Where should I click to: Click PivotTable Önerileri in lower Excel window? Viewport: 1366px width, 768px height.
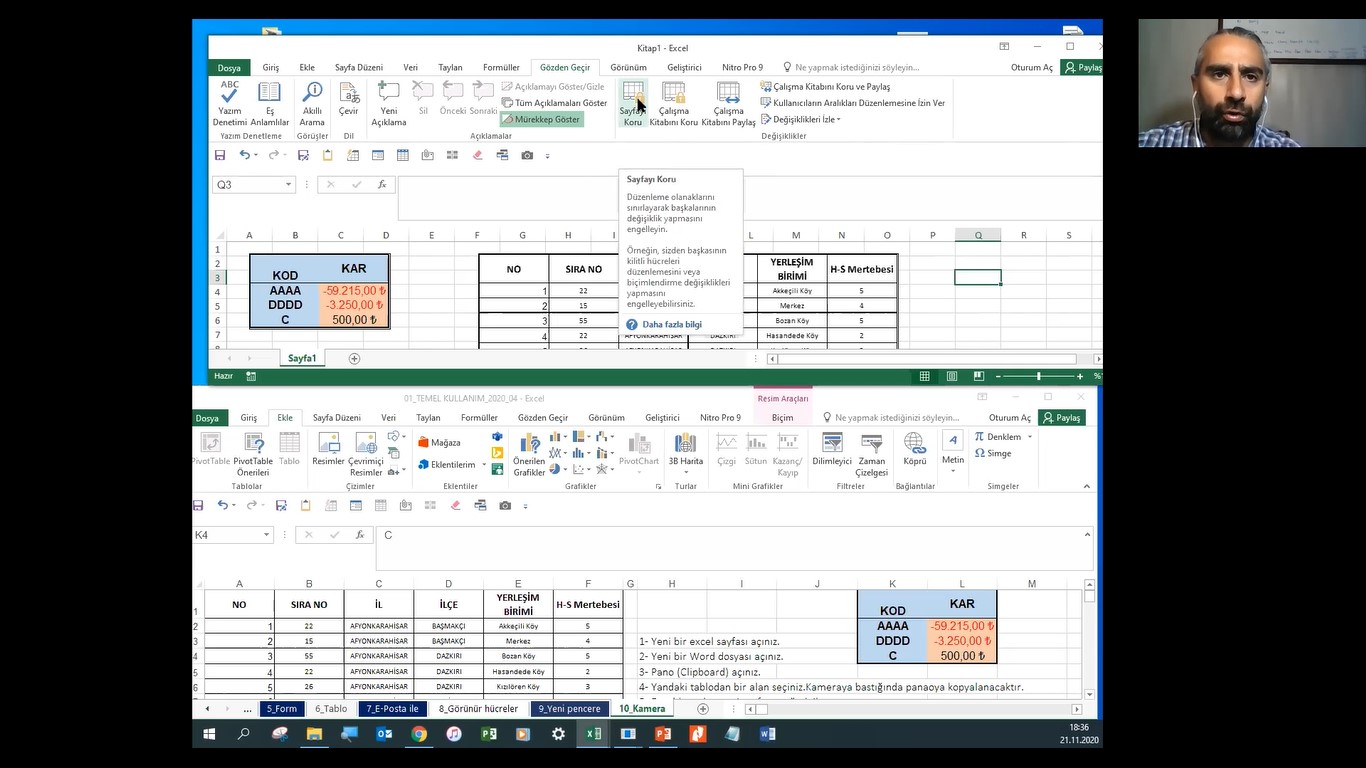pos(253,454)
